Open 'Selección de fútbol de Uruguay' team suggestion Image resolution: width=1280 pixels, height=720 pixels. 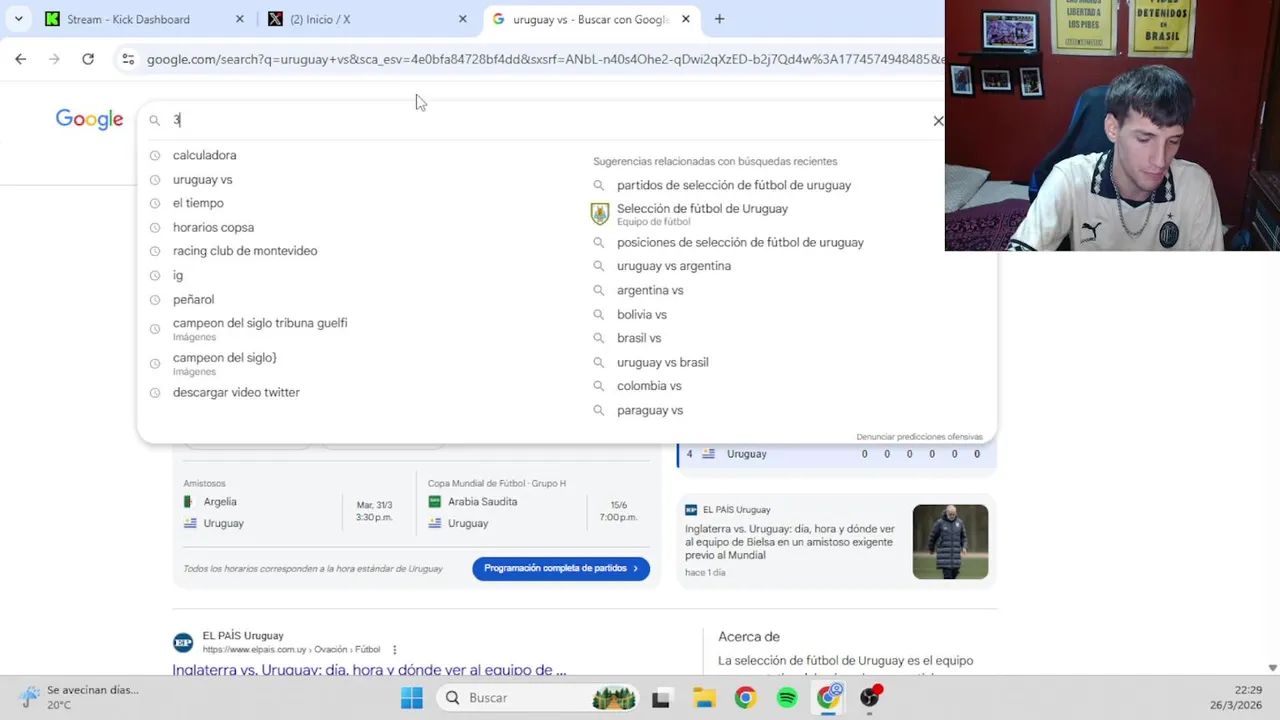702,213
